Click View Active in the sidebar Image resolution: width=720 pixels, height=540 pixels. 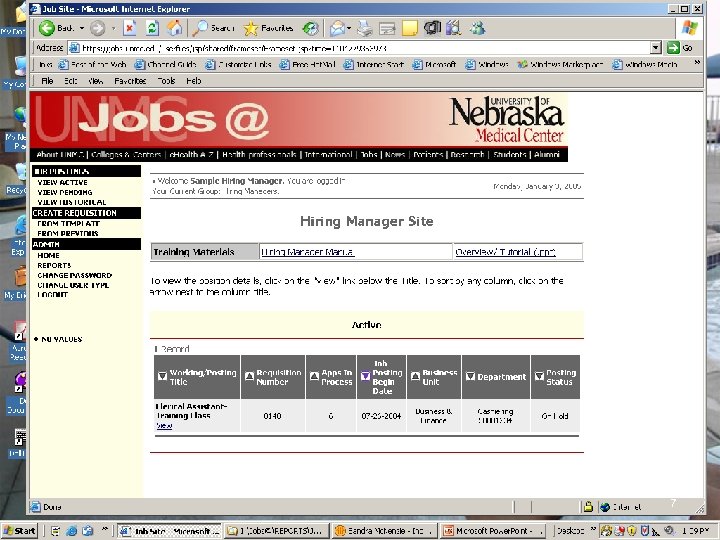coord(62,182)
